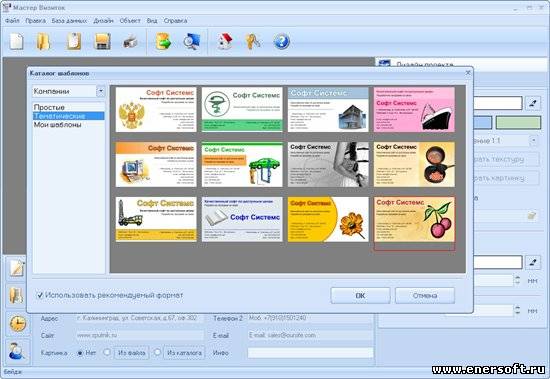Click the 'Сайт' input field

tap(140, 335)
